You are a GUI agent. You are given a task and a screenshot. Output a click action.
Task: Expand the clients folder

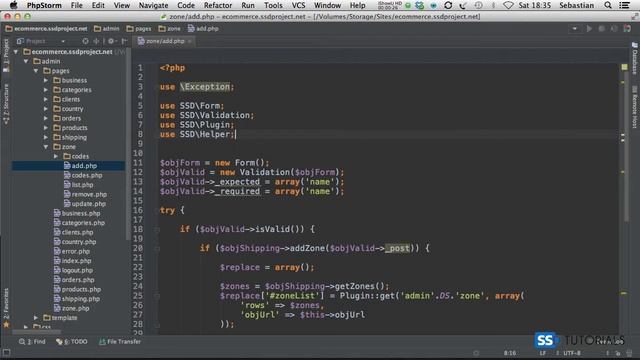coord(46,99)
